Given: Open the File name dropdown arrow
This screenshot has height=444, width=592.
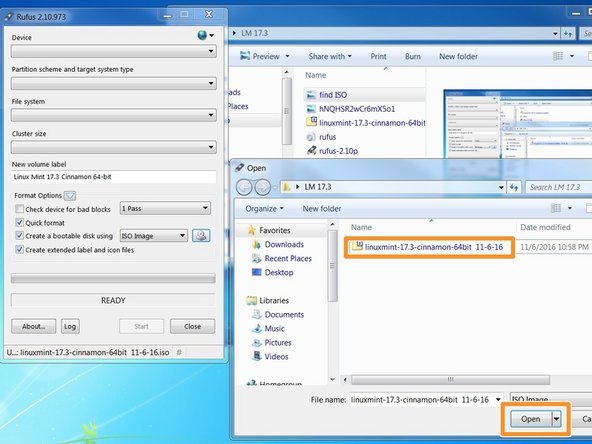Looking at the screenshot, I should tap(499, 399).
